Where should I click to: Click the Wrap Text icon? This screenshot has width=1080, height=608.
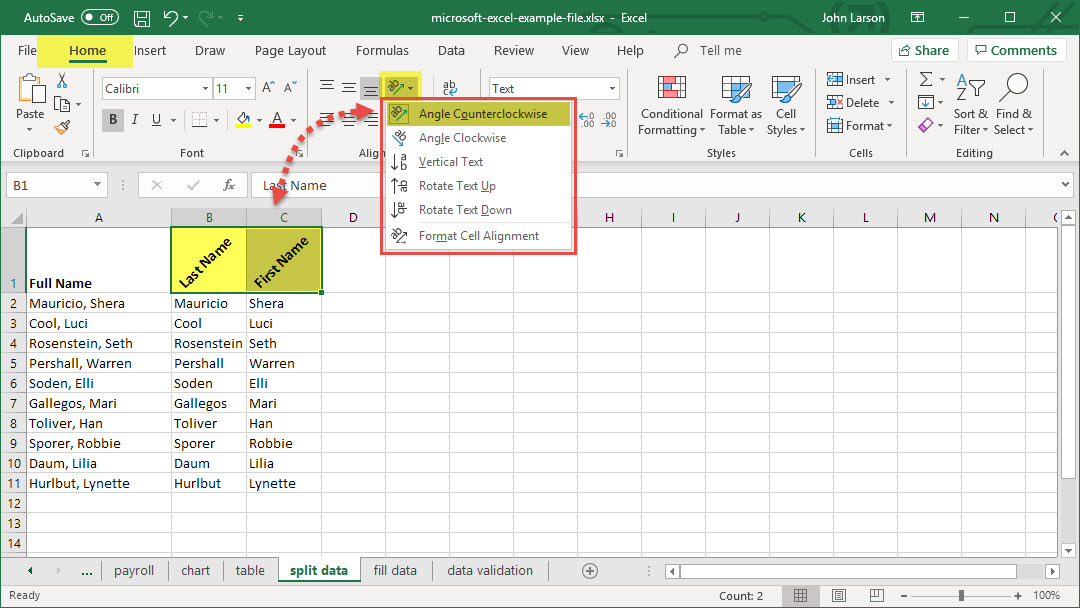(450, 89)
